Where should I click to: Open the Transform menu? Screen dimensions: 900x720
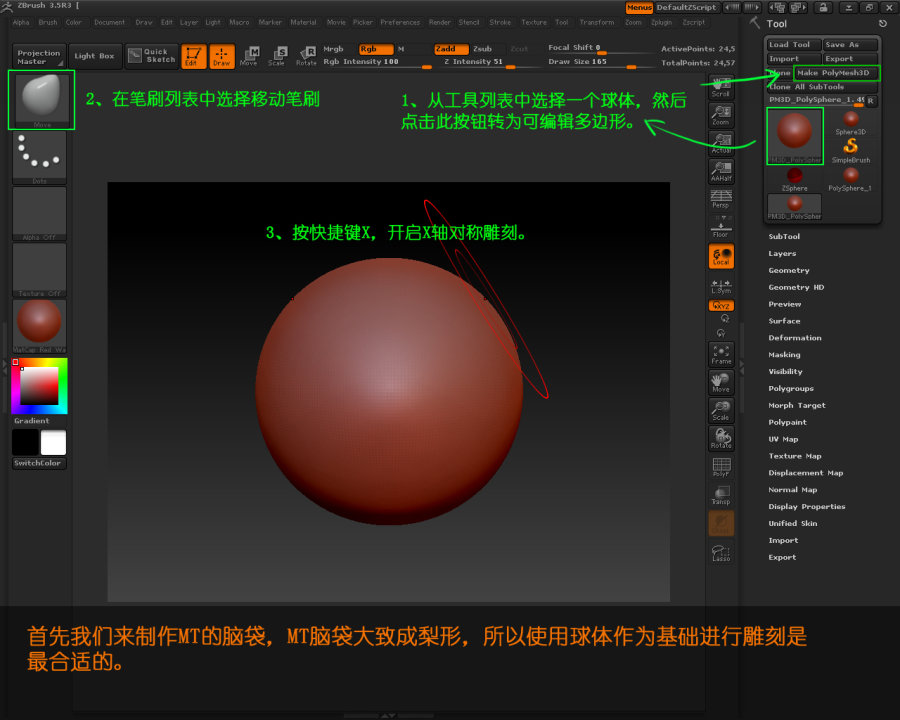pyautogui.click(x=596, y=22)
